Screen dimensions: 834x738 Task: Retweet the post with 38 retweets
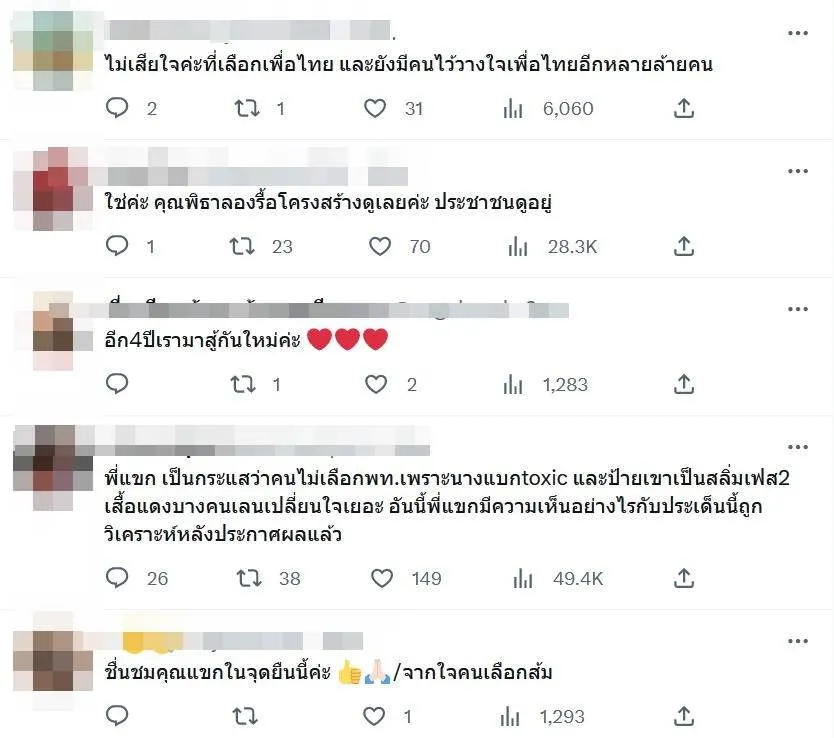(249, 578)
